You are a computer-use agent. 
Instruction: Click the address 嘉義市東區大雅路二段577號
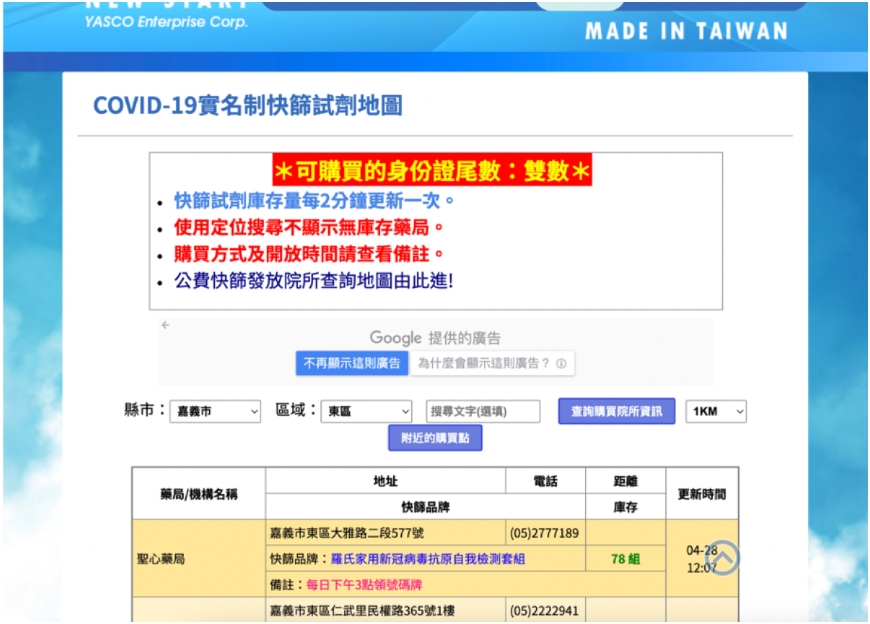pos(350,533)
